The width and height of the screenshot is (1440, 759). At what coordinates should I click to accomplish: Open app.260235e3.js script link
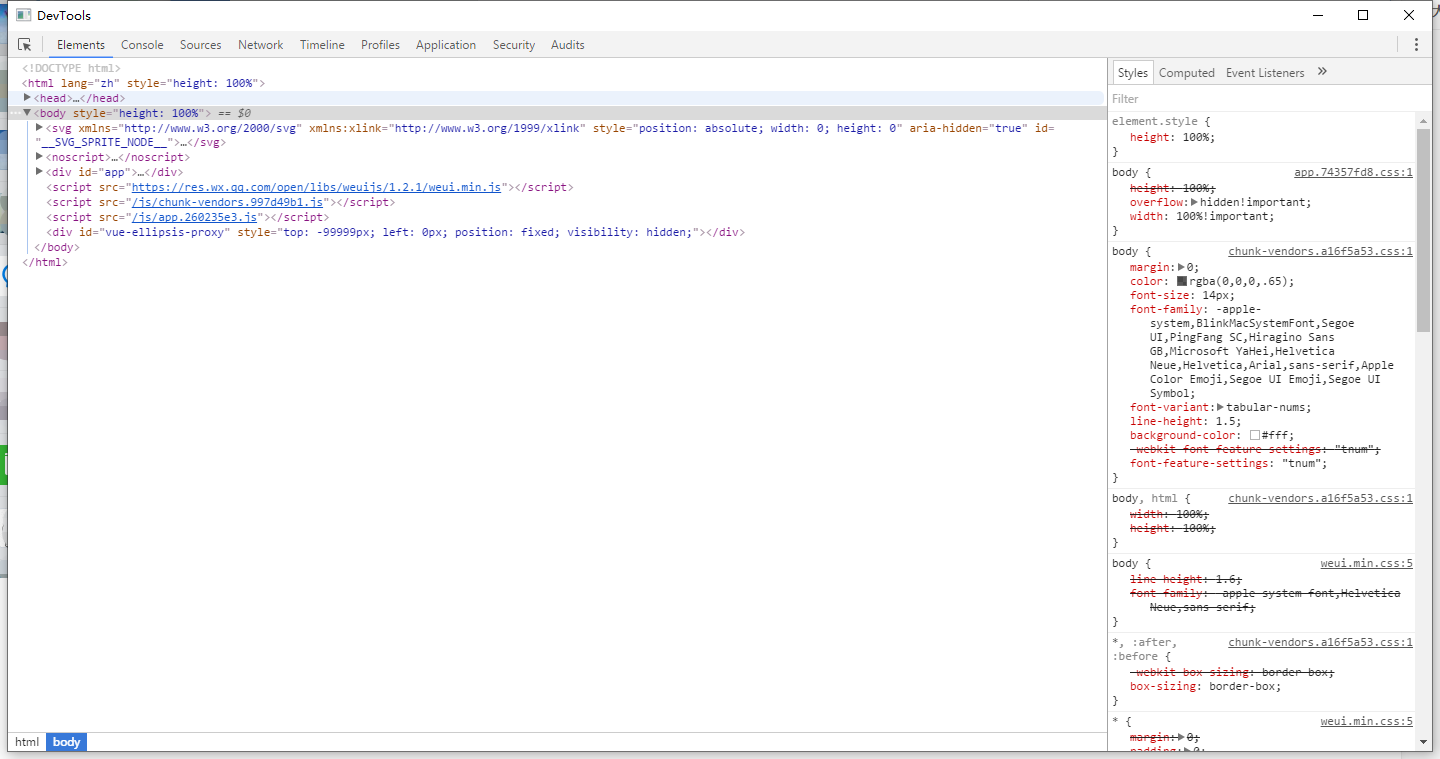pyautogui.click(x=195, y=217)
